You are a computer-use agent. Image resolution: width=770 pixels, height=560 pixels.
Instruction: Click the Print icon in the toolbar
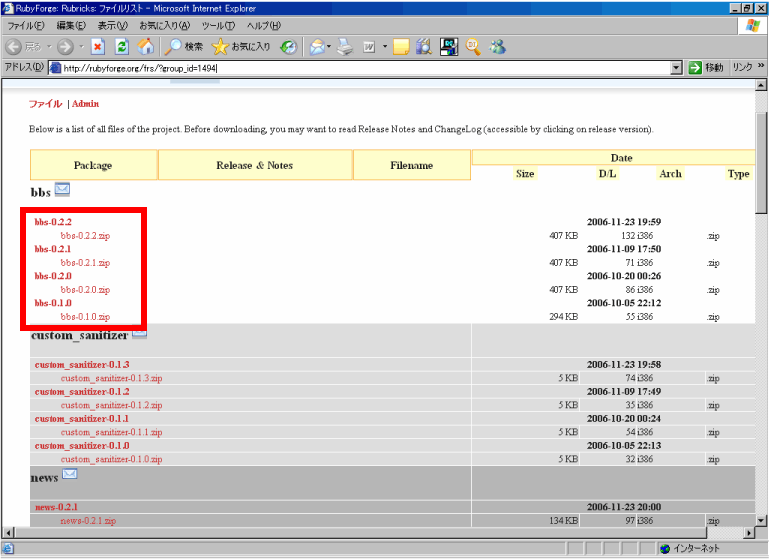point(345,46)
